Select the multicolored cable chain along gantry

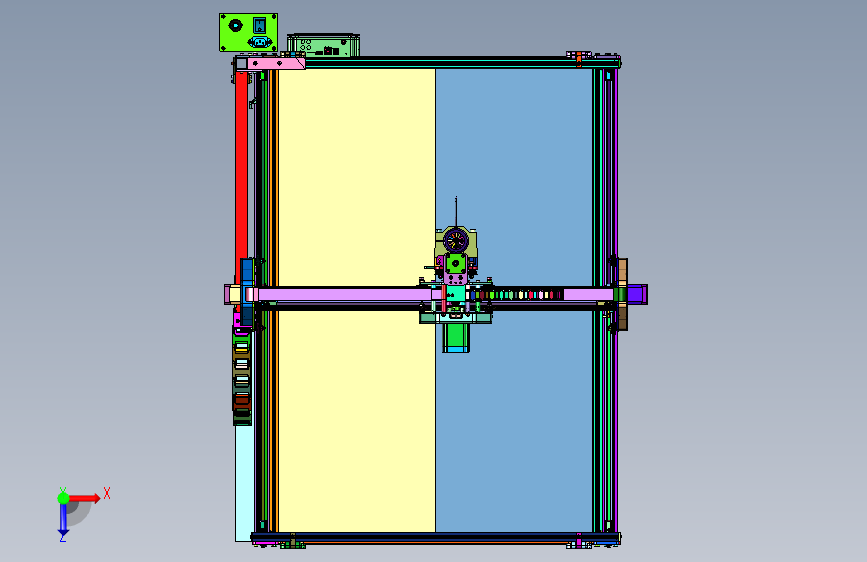tap(517, 295)
